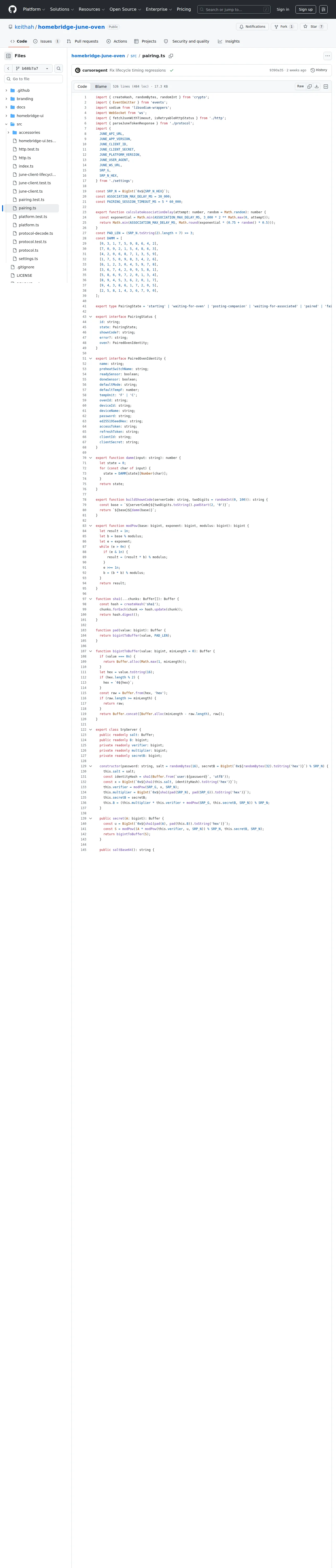
Task: Open the keithah owner profile link
Action: tap(24, 27)
